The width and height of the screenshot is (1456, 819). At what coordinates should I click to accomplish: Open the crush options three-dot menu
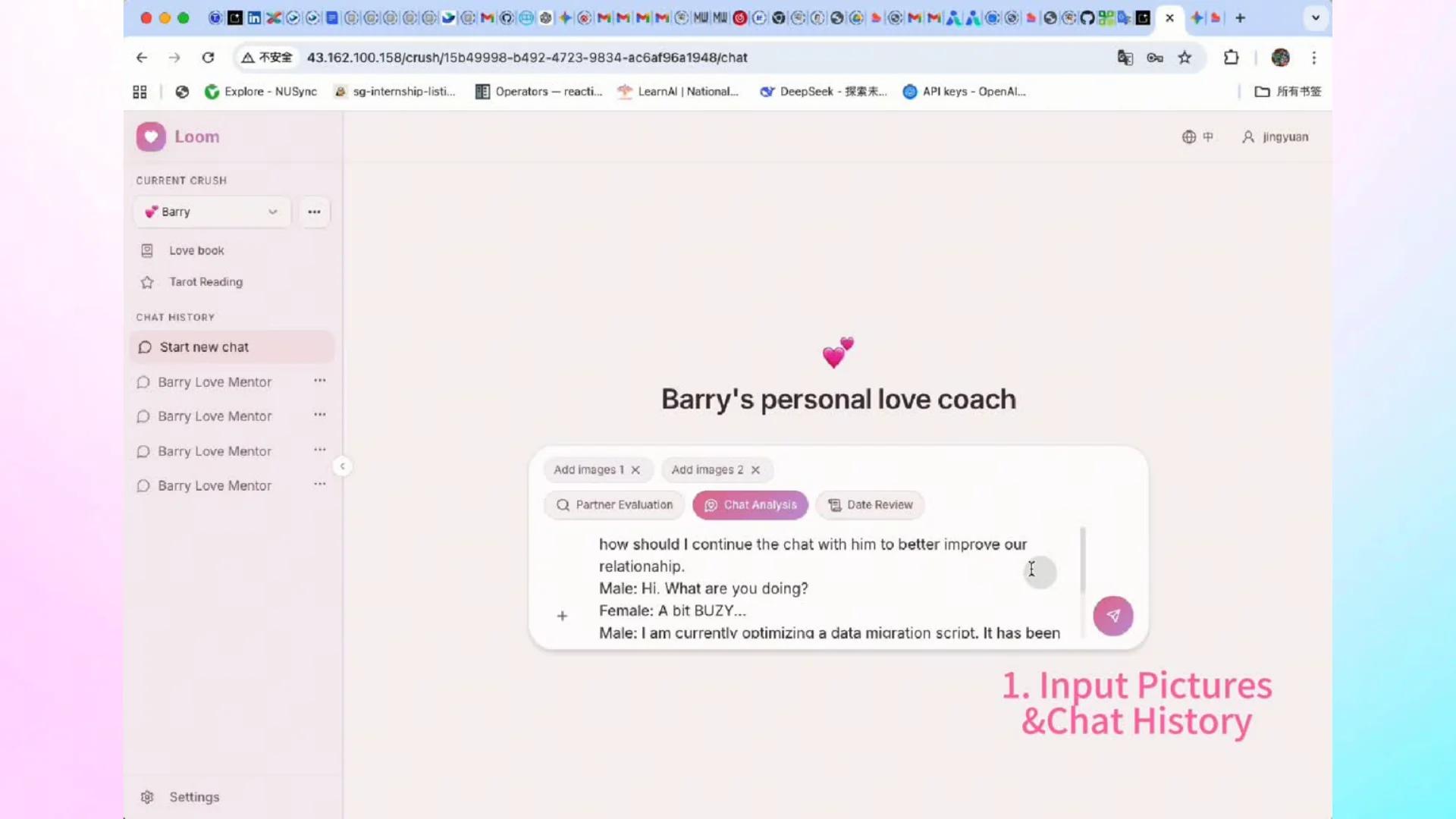(x=314, y=212)
